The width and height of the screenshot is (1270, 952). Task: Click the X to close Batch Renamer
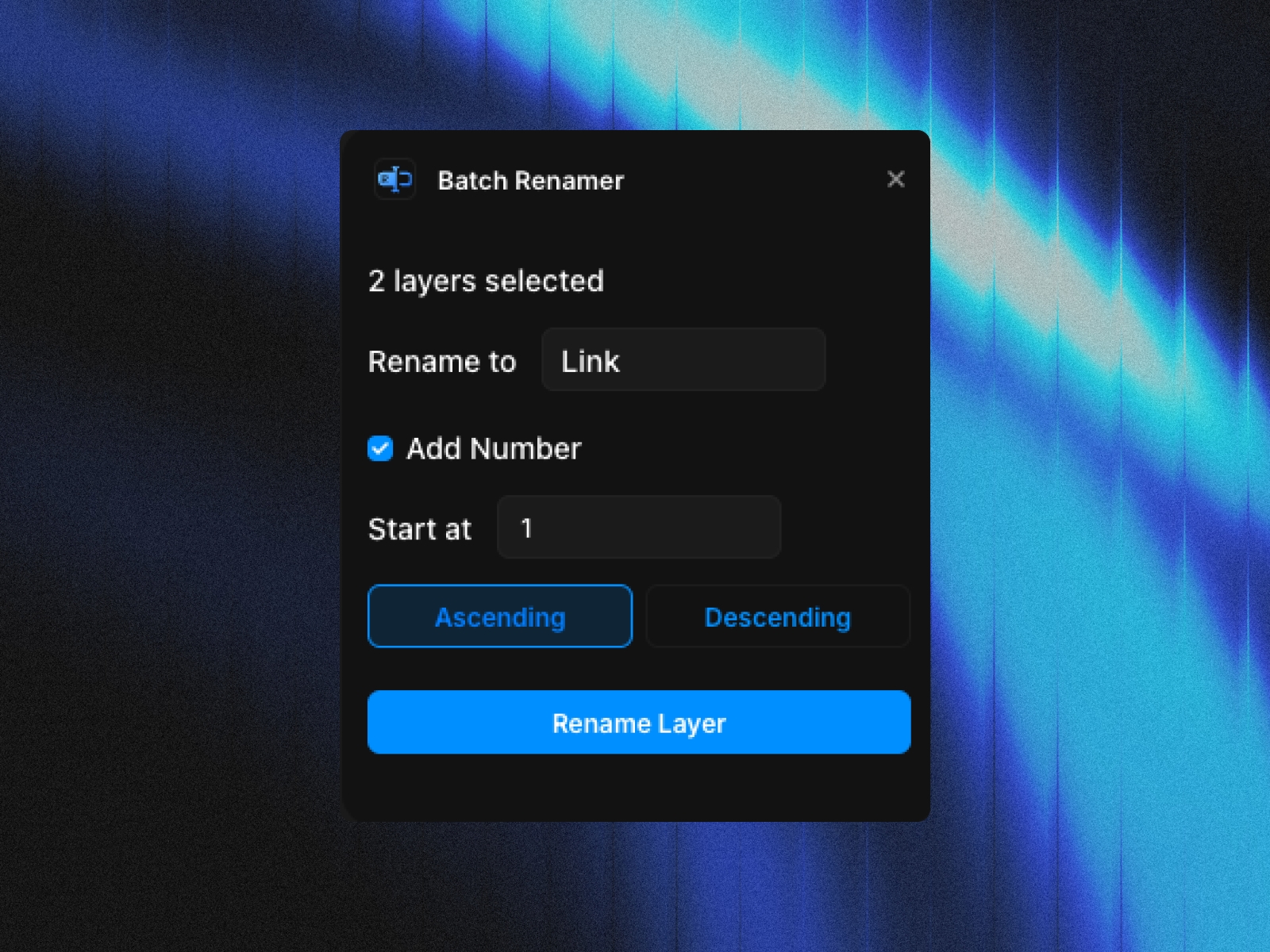[896, 180]
